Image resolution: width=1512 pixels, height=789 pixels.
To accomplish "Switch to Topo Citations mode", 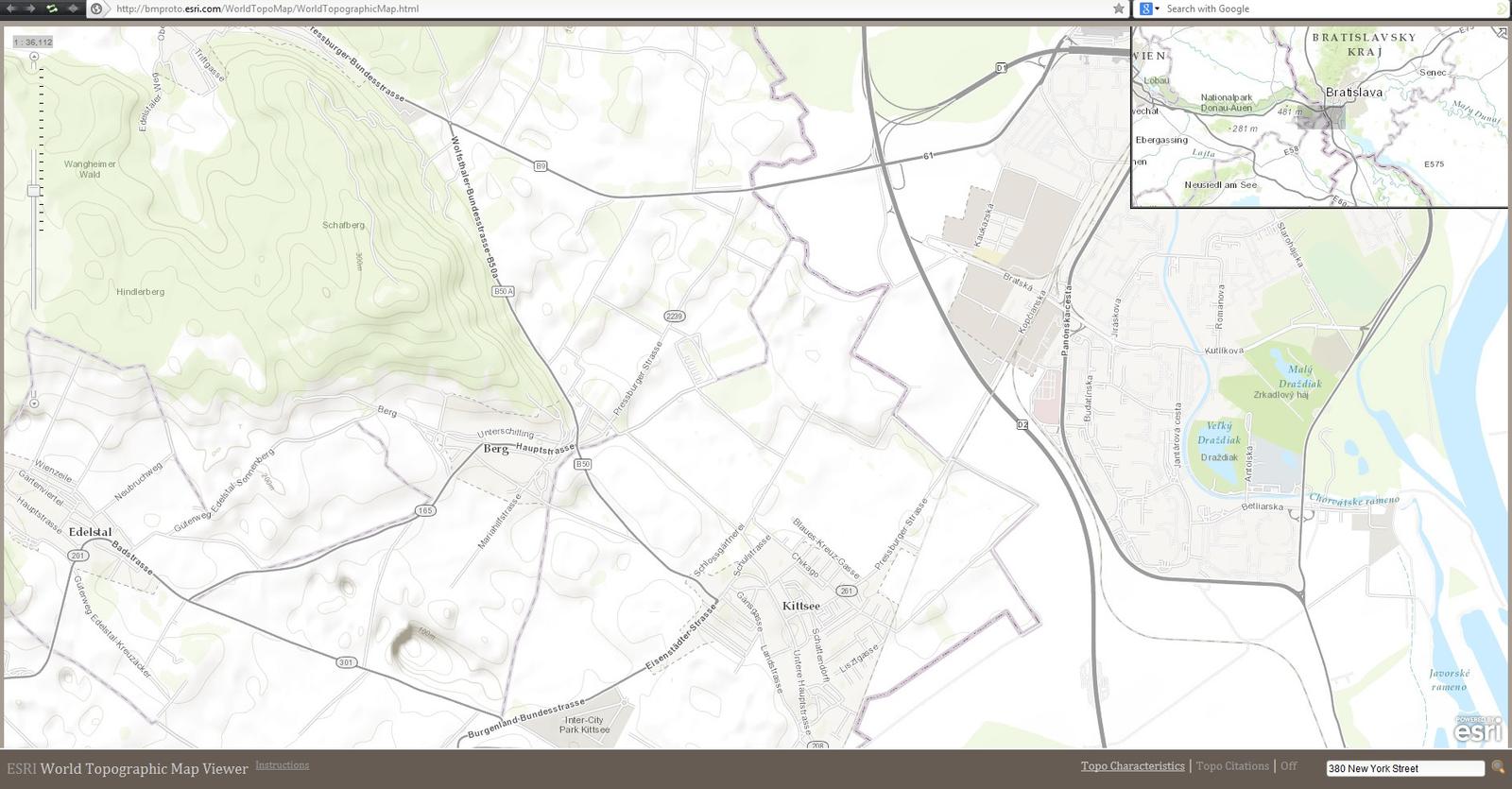I will (1232, 766).
